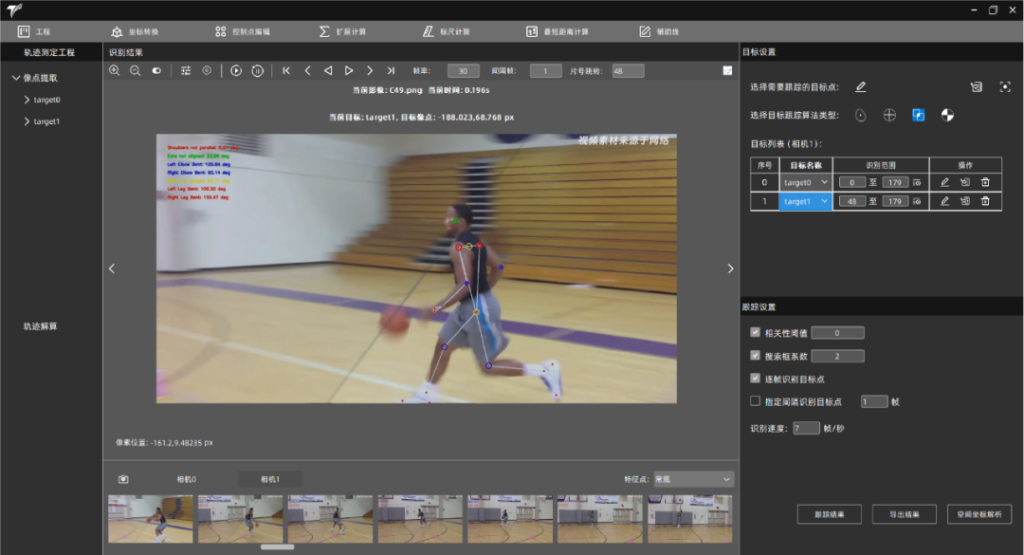Click the pencil icon to pick tracking point
This screenshot has height=555, width=1024.
861,86
